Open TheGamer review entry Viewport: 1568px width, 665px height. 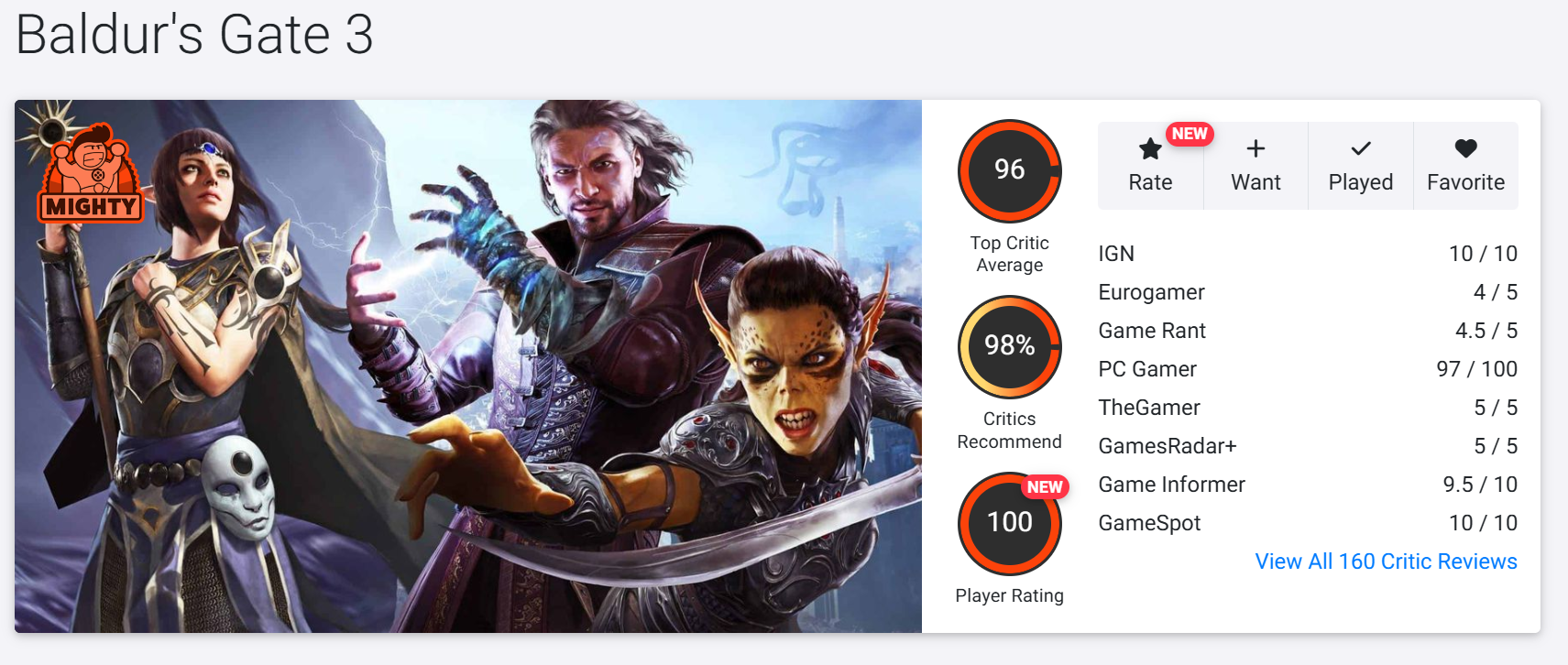coord(1308,408)
